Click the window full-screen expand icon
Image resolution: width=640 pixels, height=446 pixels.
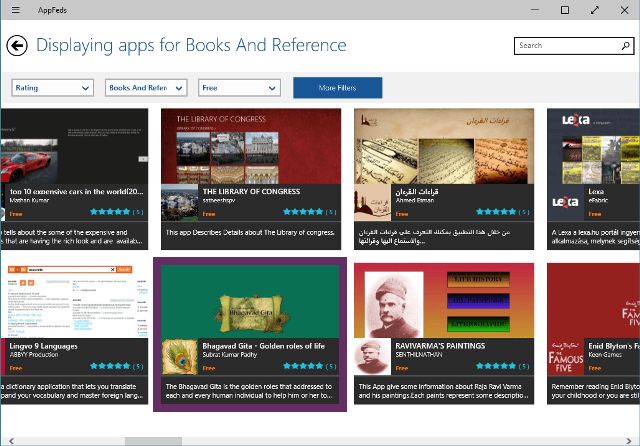coord(595,10)
